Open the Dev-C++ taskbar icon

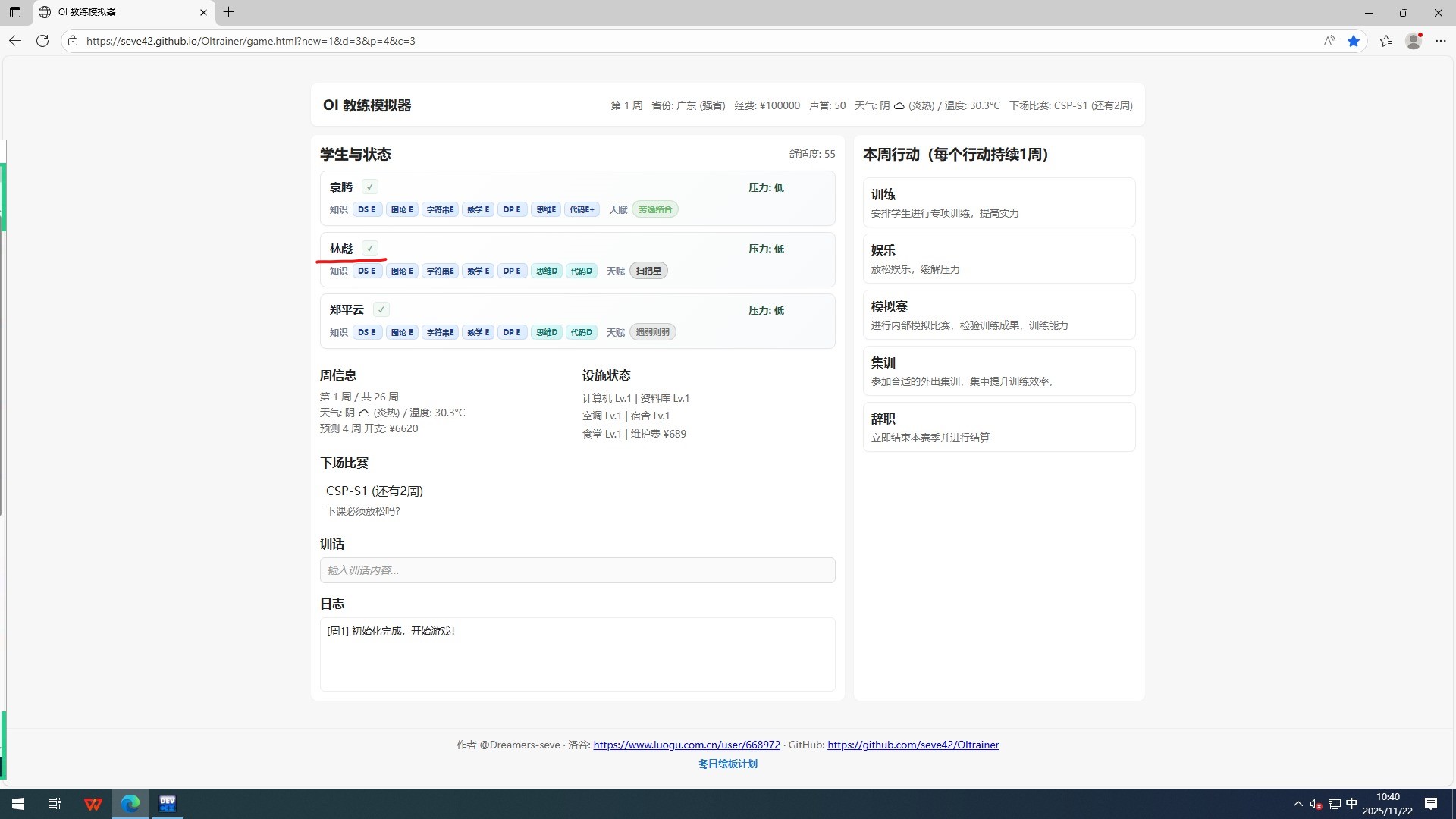(x=168, y=804)
